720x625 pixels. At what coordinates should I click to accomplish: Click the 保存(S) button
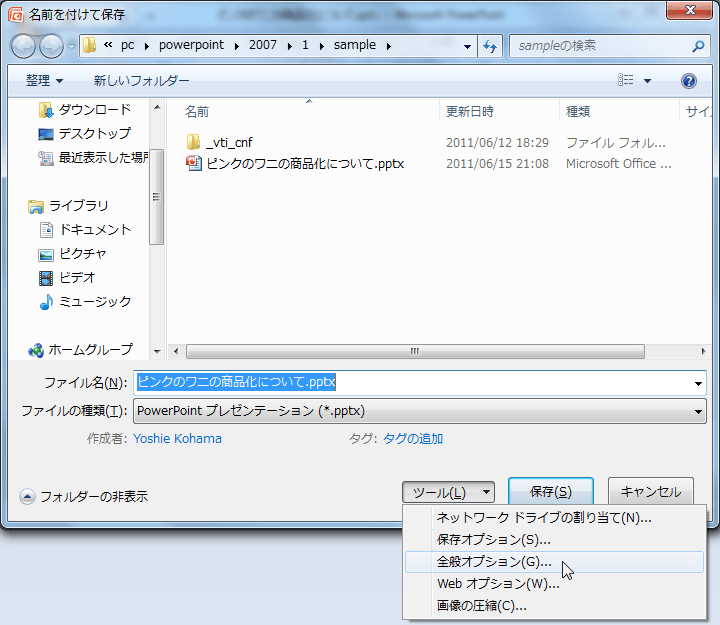pyautogui.click(x=551, y=492)
